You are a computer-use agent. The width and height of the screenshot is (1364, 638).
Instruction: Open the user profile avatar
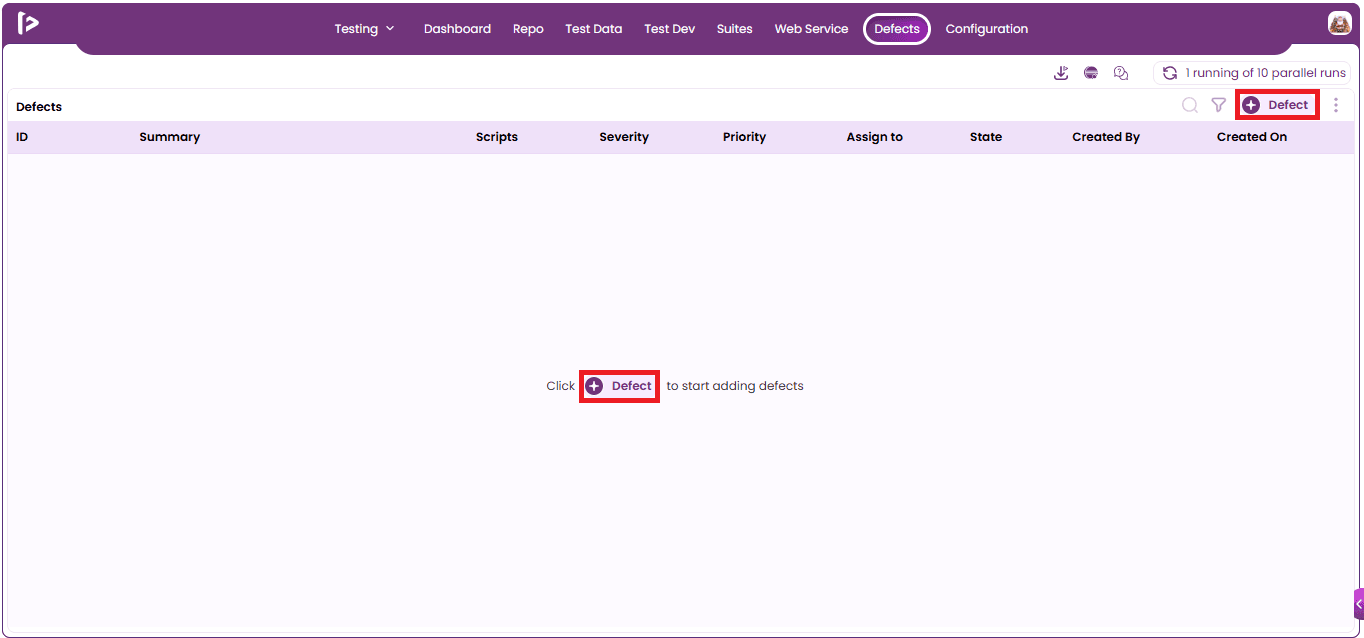[1339, 23]
